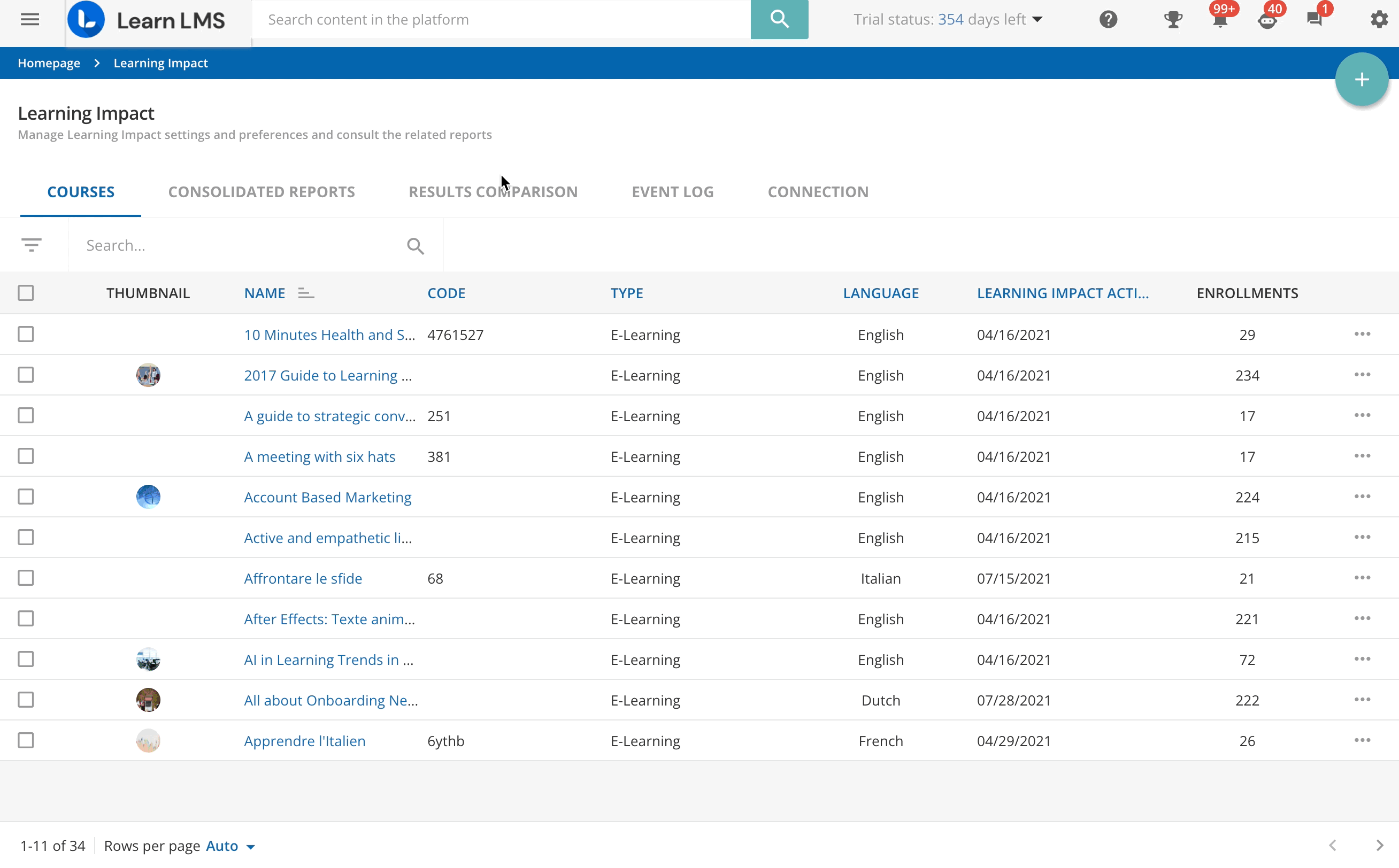The image size is (1399, 868).
Task: Open the trophy gamification icon
Action: click(1173, 20)
